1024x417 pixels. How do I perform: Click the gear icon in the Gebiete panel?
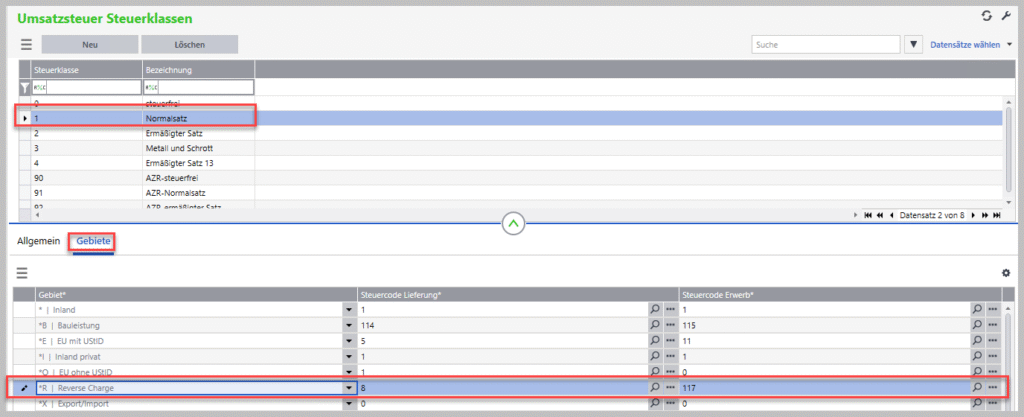pyautogui.click(x=1005, y=273)
